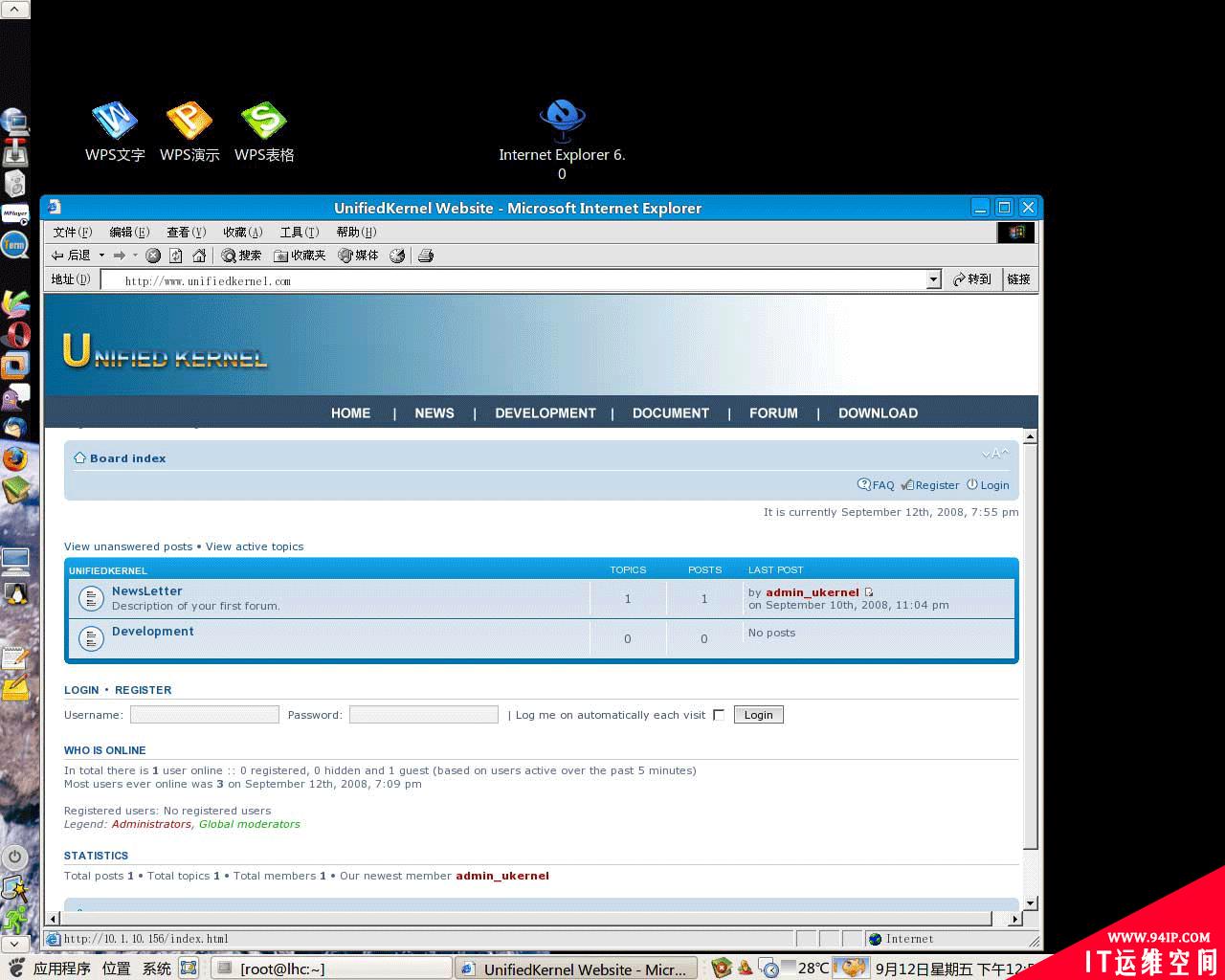Click the speaker icon in side panel
The image size is (1225, 980).
(14, 183)
